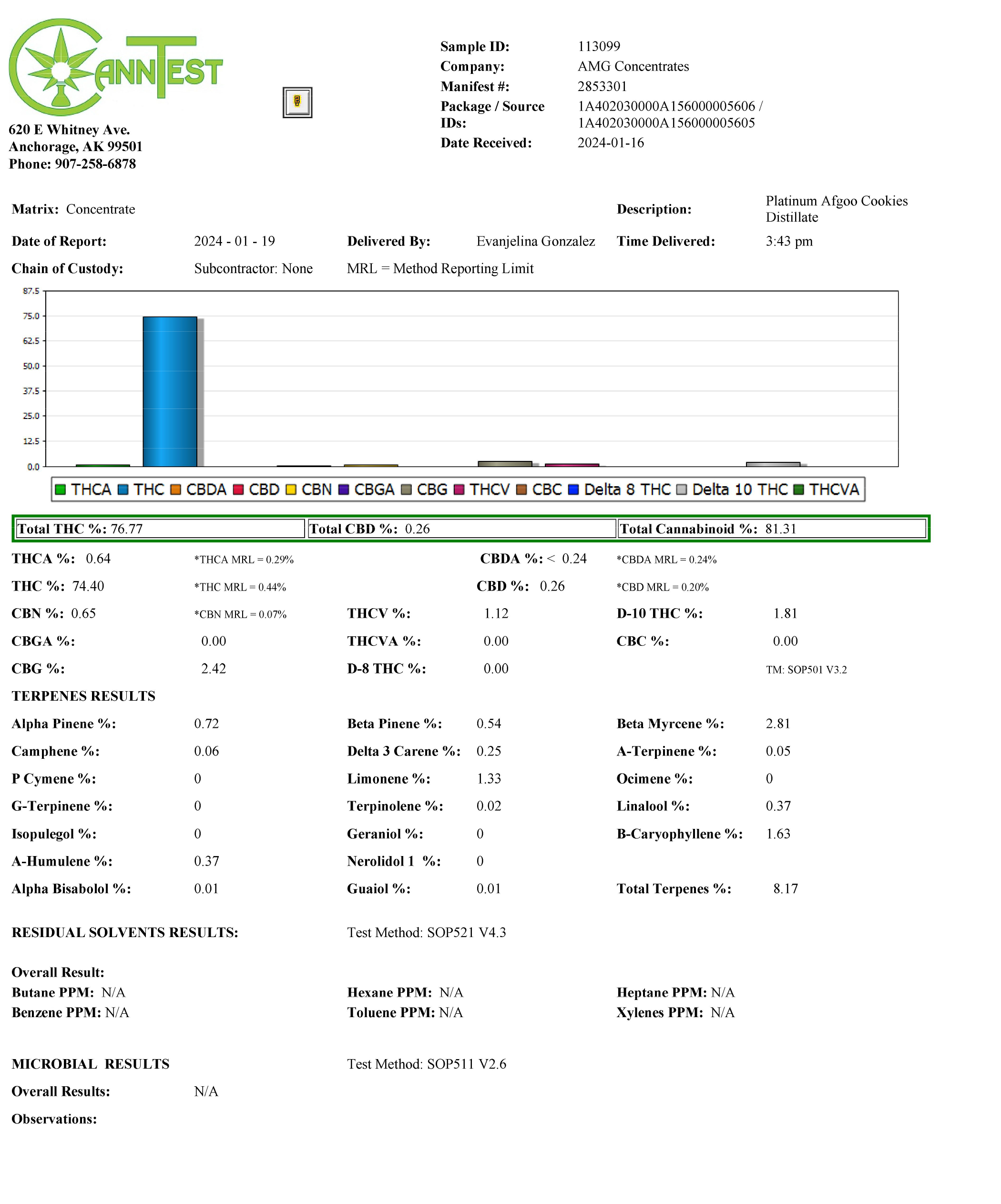Click the THC blue legend square
This screenshot has height=1204, width=1001.
tap(123, 490)
